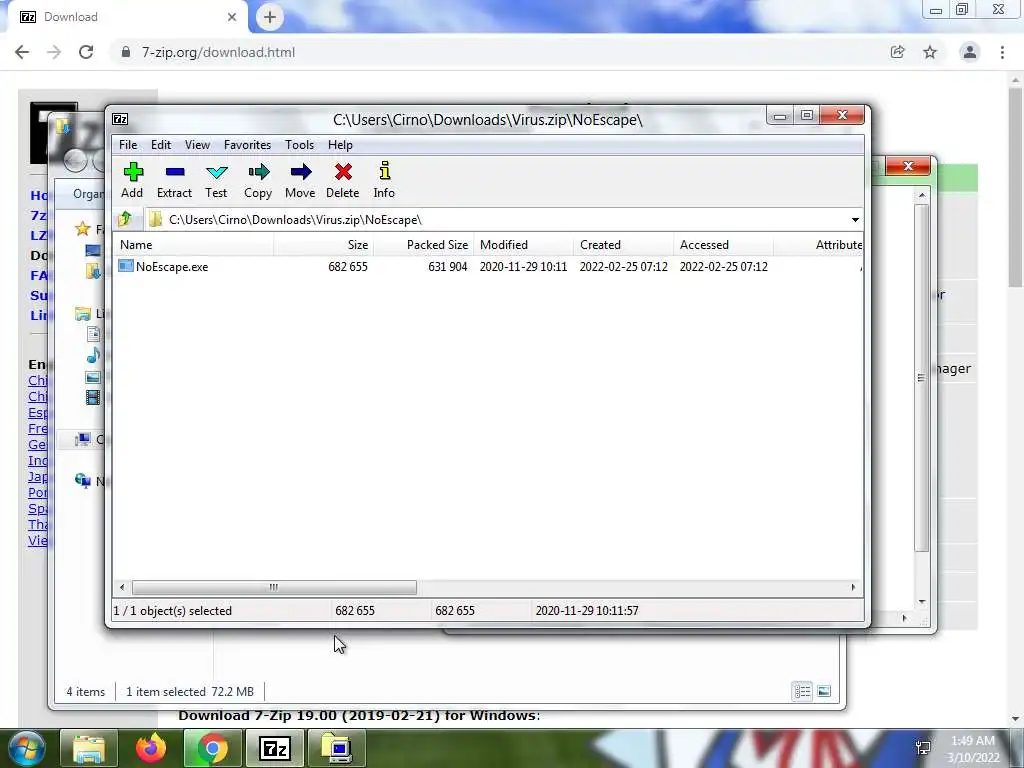
Task: Open the File menu in 7-Zip
Action: [x=128, y=145]
